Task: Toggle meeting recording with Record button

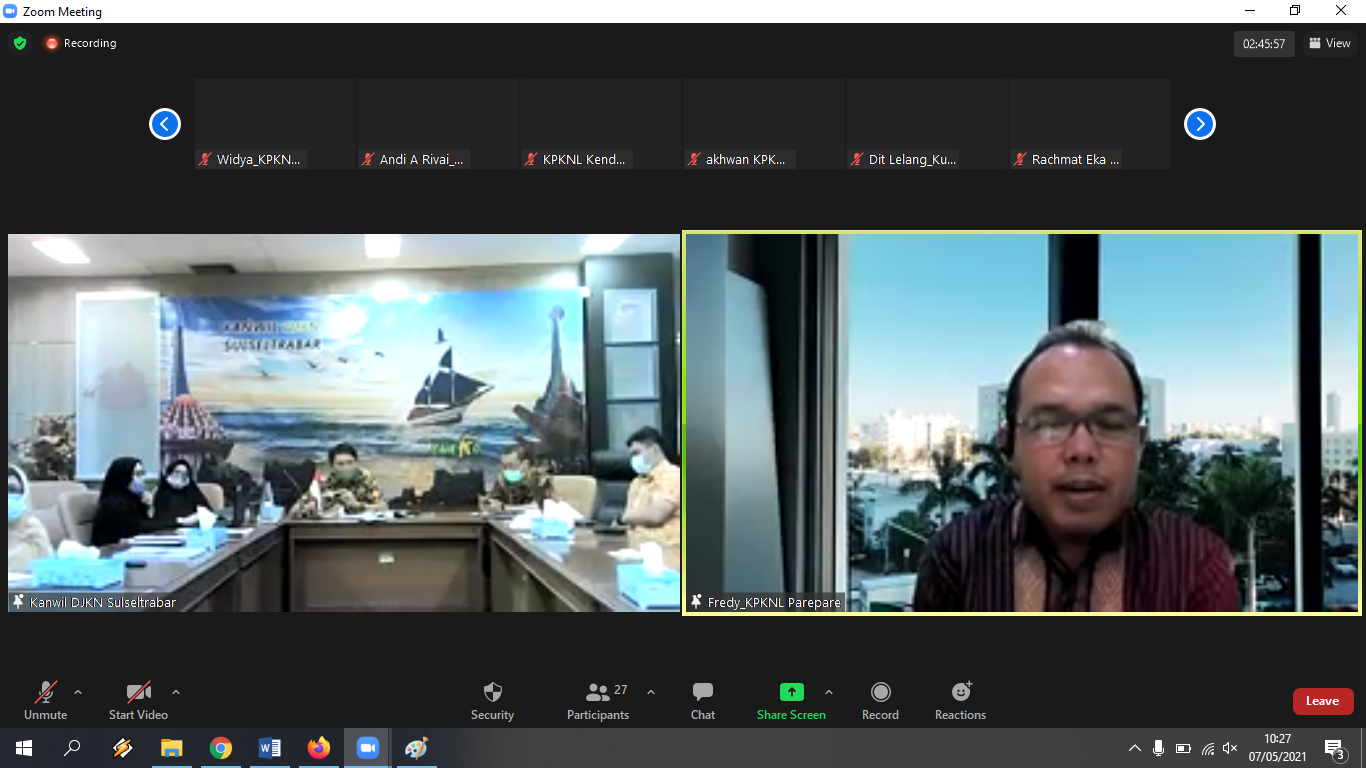Action: click(x=880, y=700)
